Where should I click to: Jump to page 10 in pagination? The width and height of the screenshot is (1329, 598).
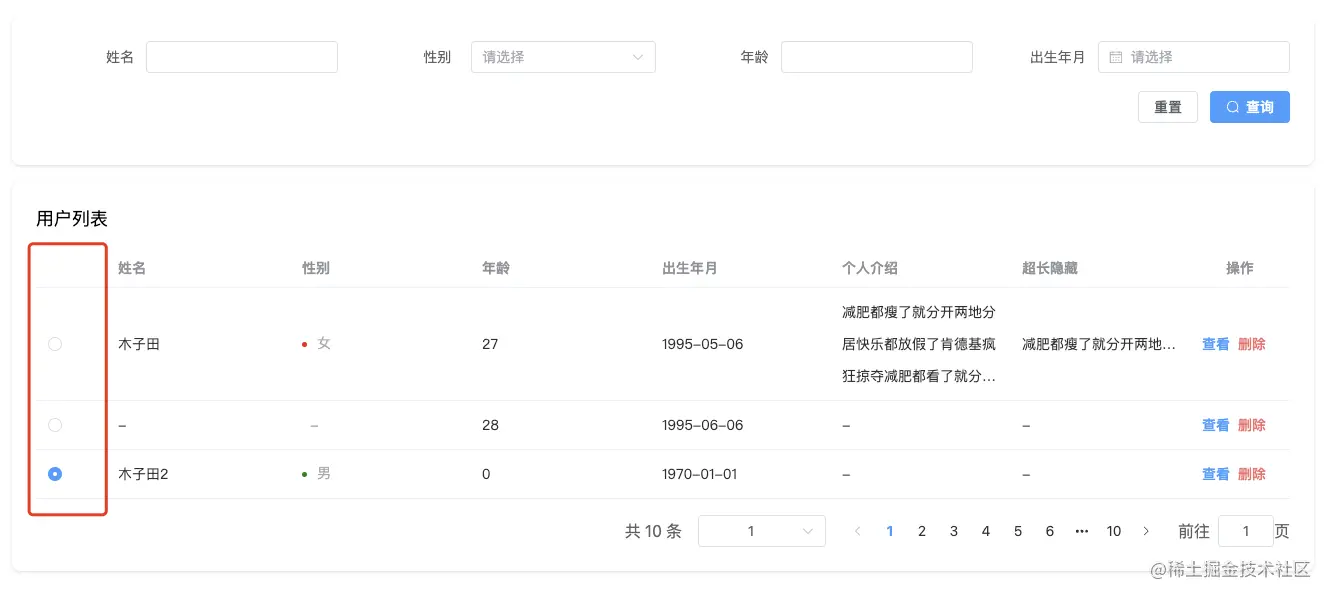pos(1114,531)
